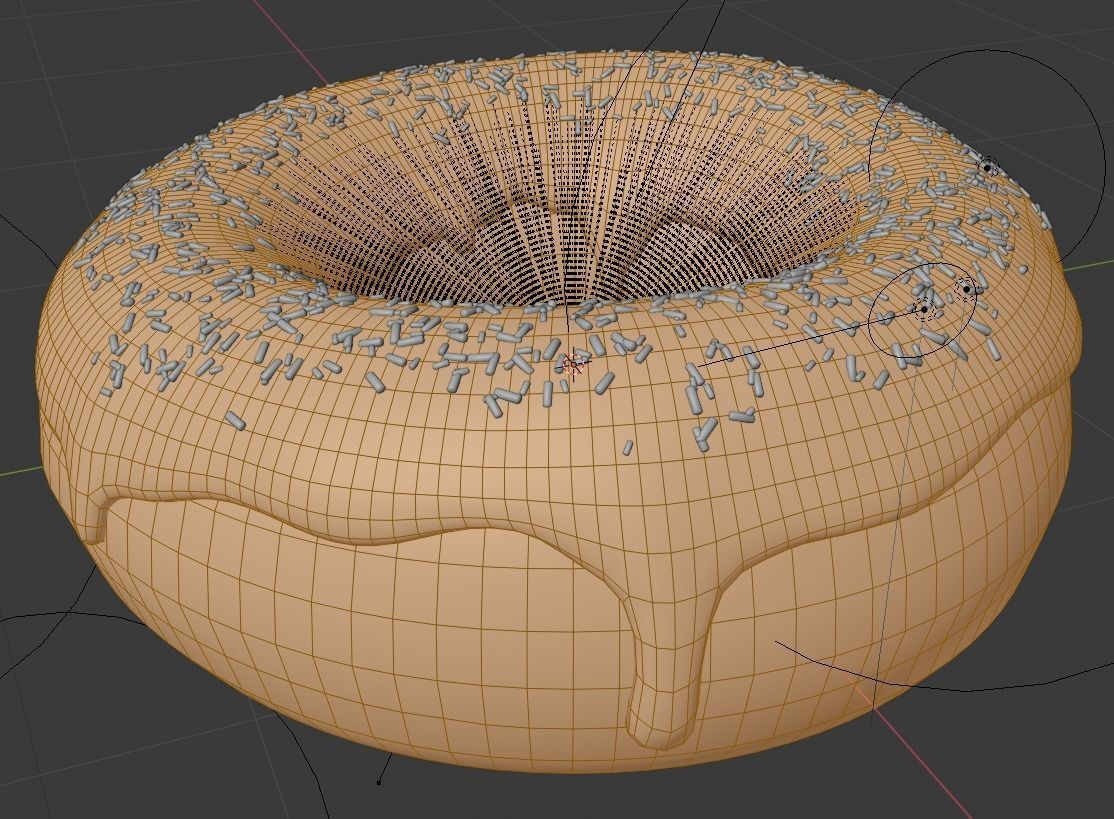Image resolution: width=1114 pixels, height=819 pixels.
Task: Select the object marker on large circle edge
Action: point(988,167)
